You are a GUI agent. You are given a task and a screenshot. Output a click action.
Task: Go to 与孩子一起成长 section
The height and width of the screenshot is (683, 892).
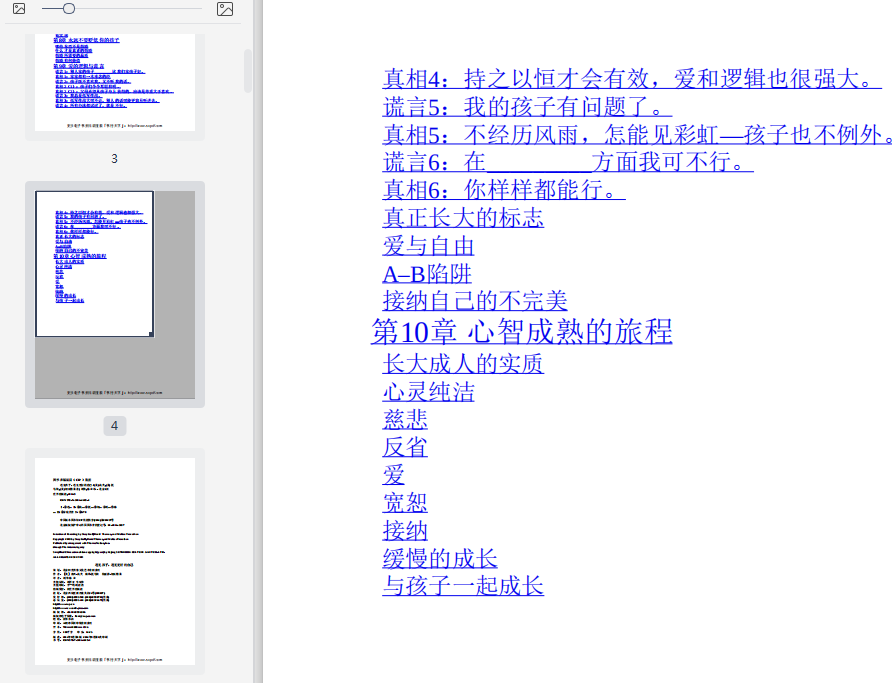(x=463, y=586)
